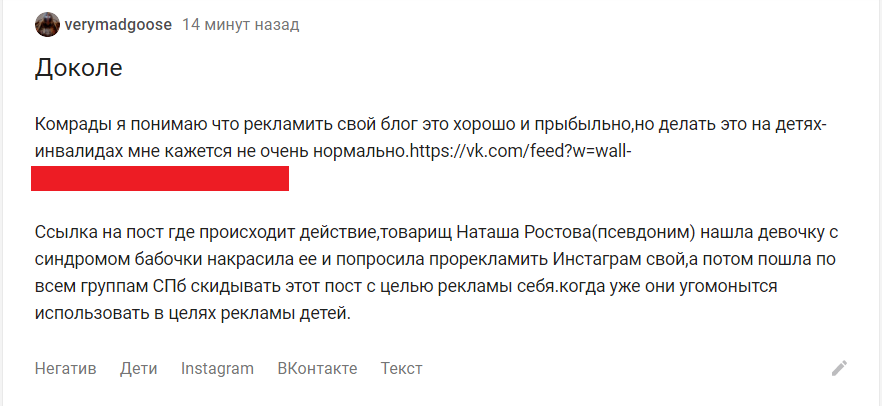
Task: Open the verymadgoose username profile link
Action: tap(118, 25)
